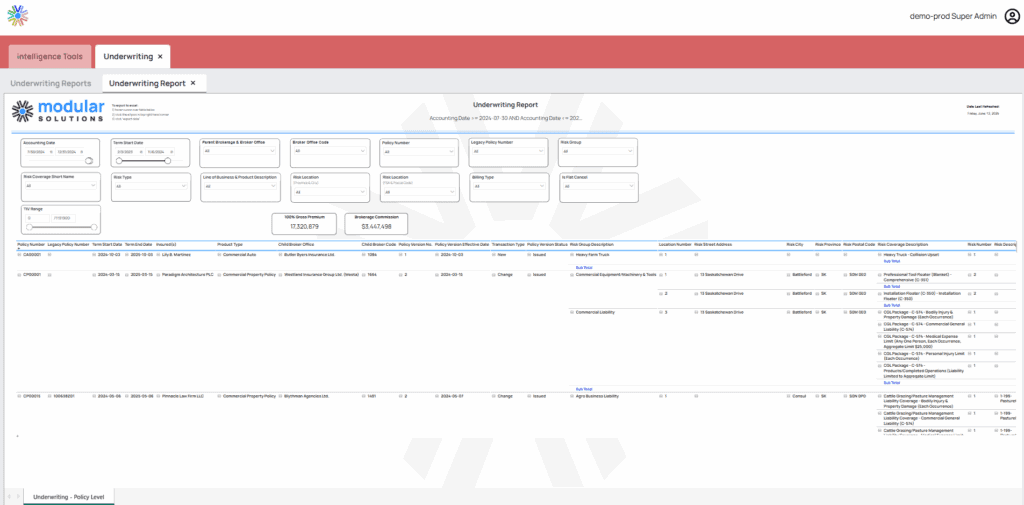Expand the Heavy Farm Truck risk group
Screen dimensions: 1024x505
coord(572,255)
